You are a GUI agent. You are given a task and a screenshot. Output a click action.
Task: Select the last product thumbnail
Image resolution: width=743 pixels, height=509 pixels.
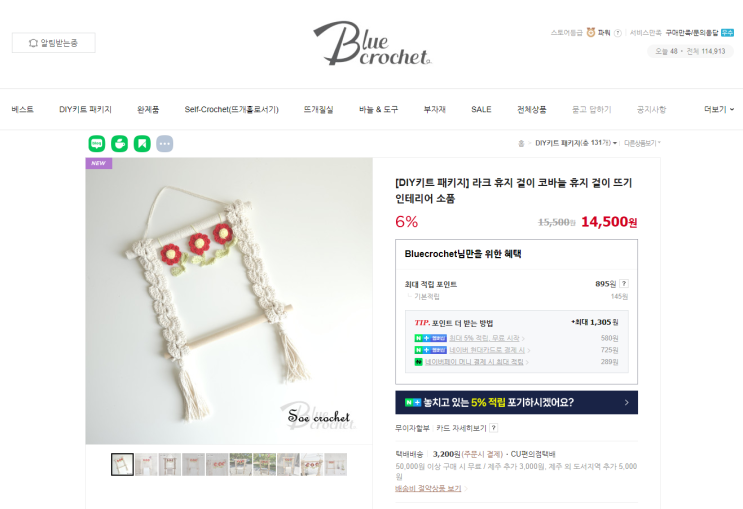tap(335, 464)
